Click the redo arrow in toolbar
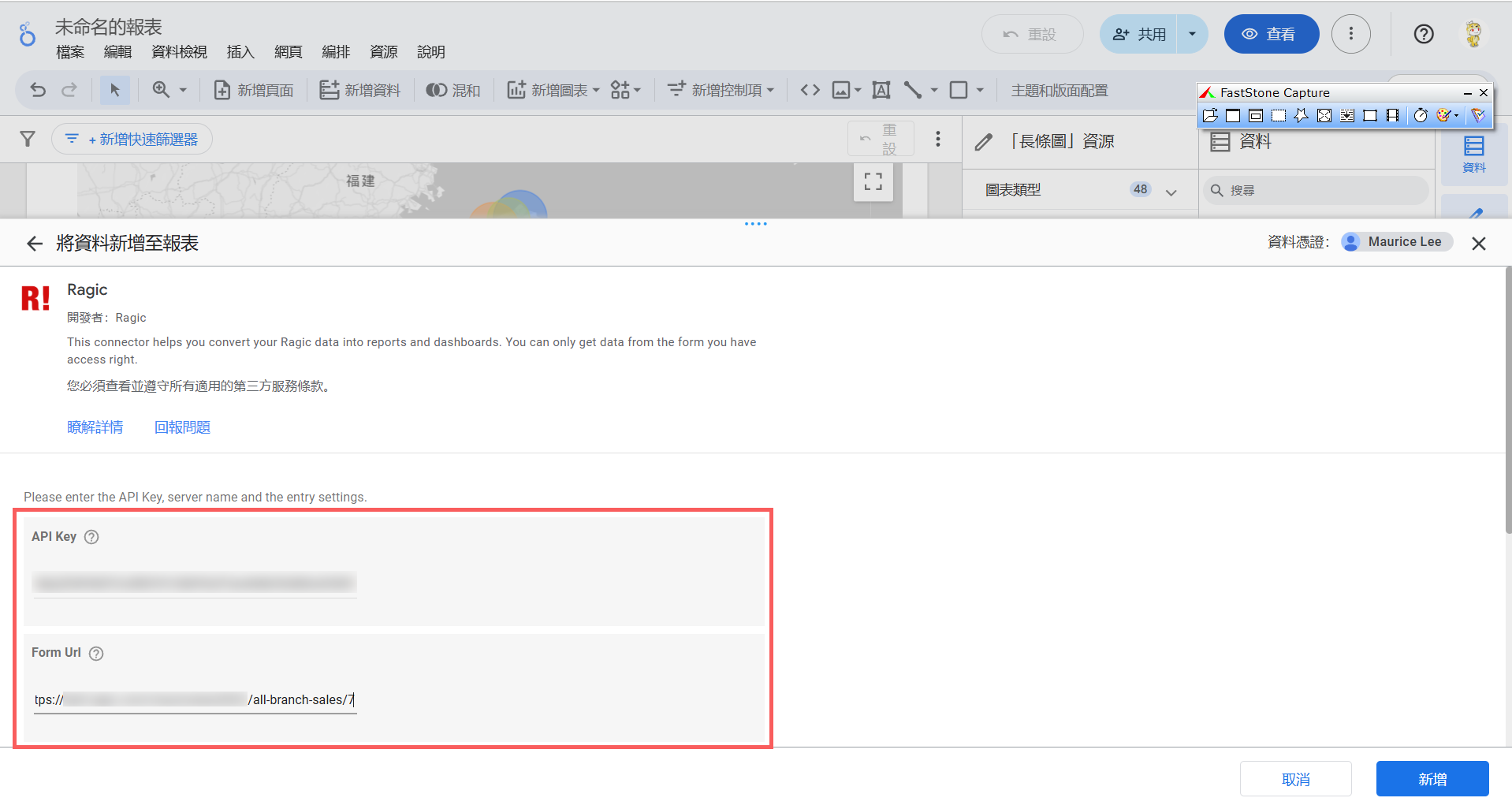This screenshot has width=1512, height=809. 69,90
